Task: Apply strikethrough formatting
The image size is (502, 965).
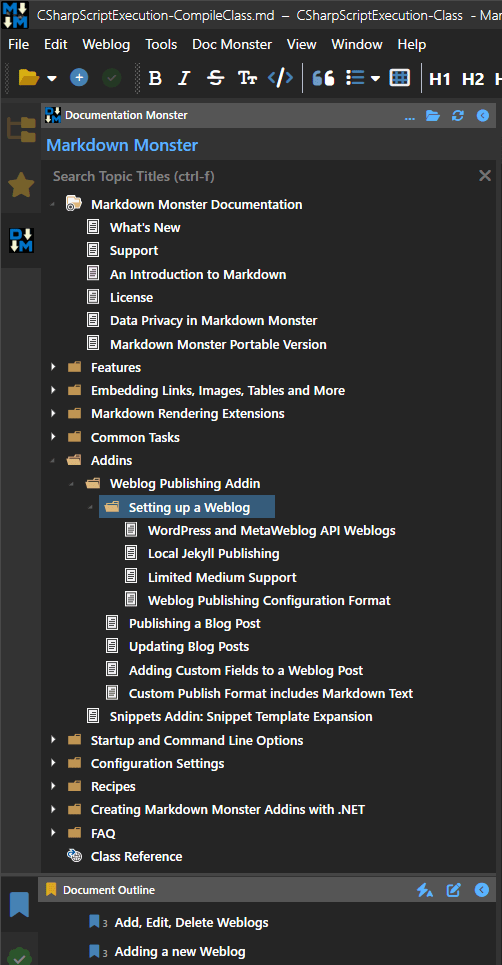Action: [x=215, y=78]
